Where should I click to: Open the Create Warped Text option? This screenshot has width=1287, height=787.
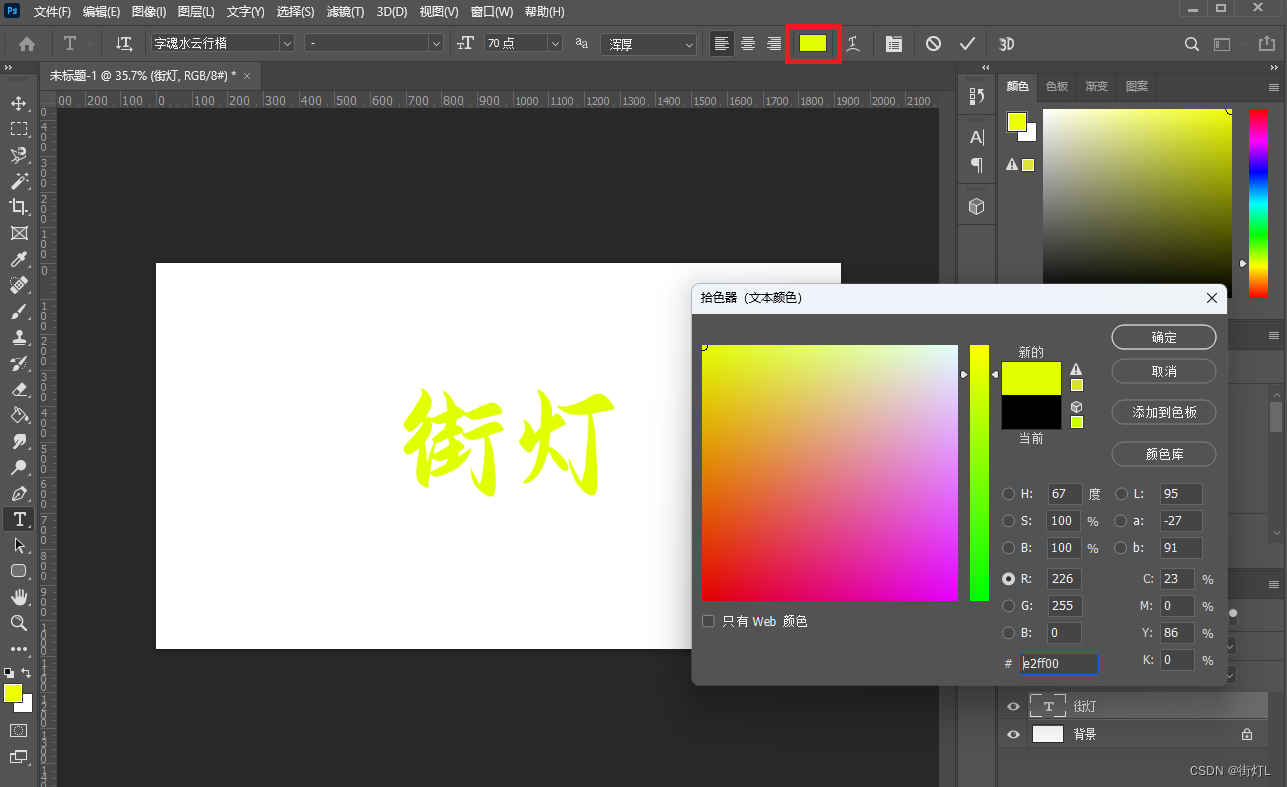pyautogui.click(x=853, y=44)
